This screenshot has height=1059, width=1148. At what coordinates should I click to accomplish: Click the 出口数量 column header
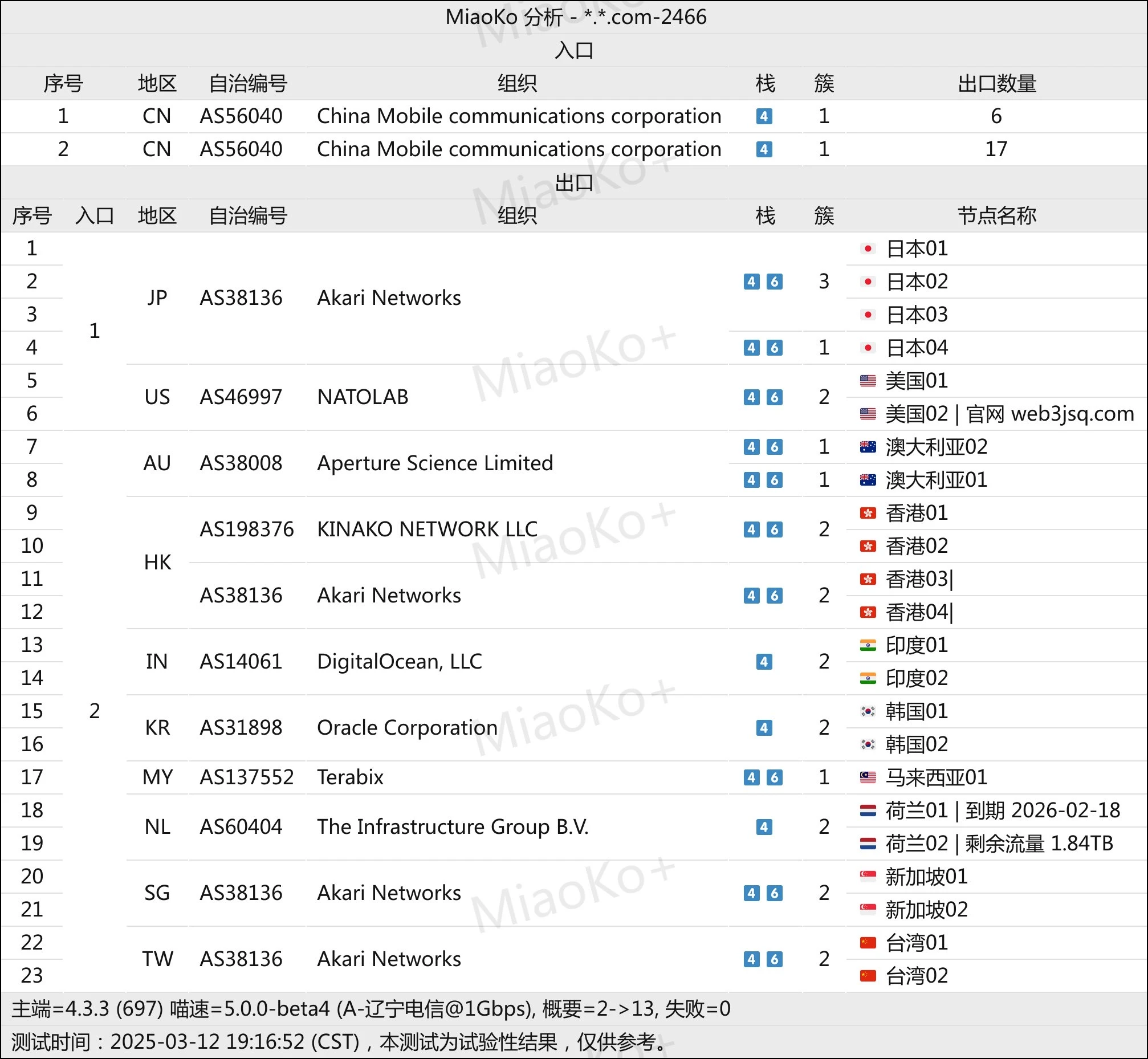tap(996, 84)
